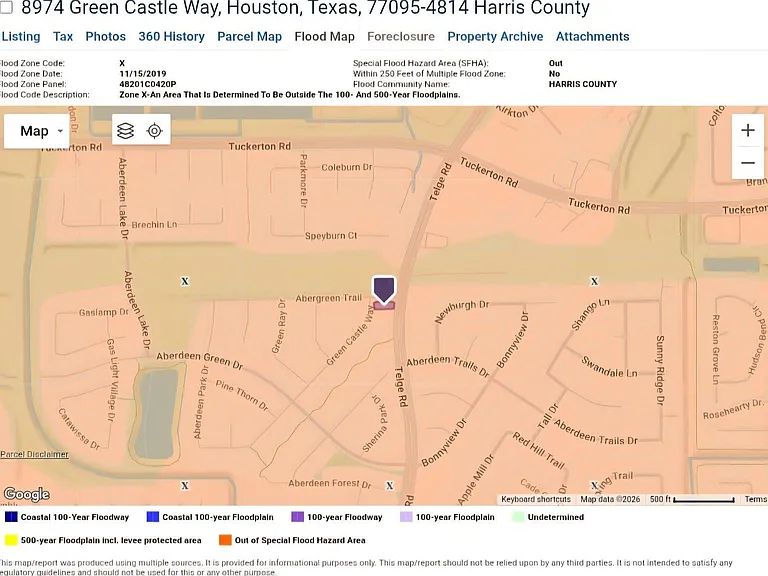Click the Green Castle Way street label
768x576 pixels.
351,335
